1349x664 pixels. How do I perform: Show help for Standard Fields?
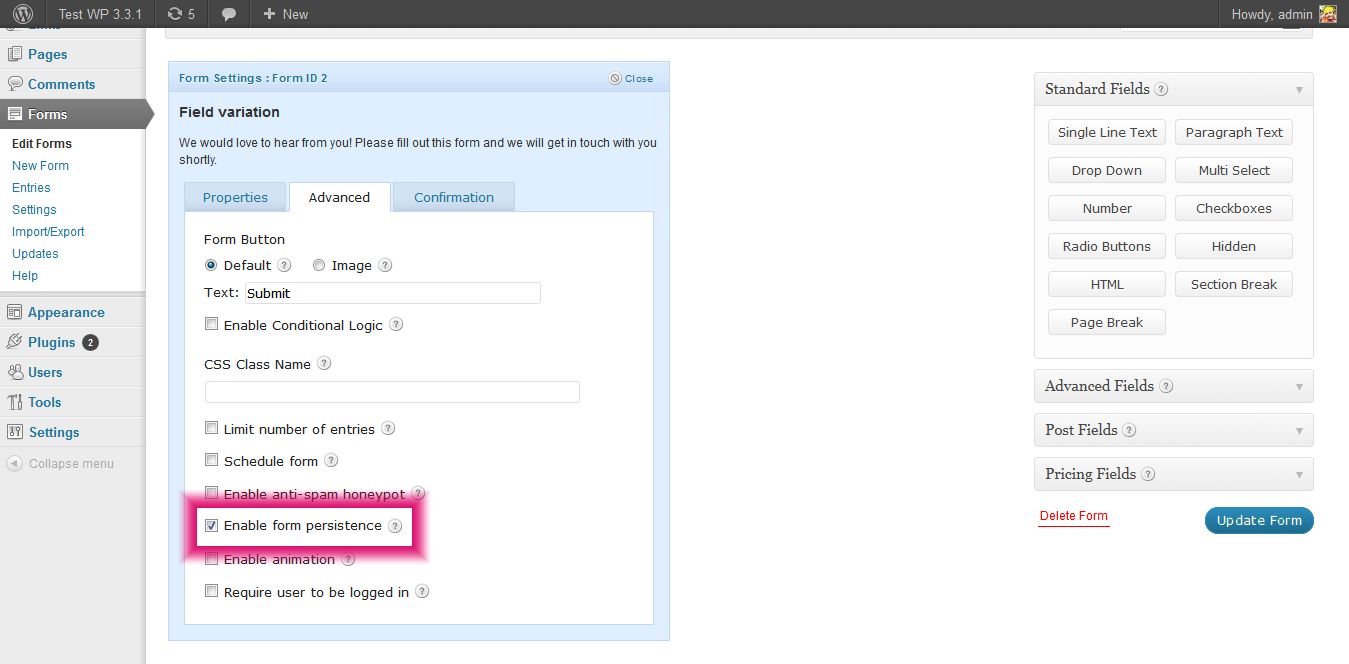click(1161, 89)
